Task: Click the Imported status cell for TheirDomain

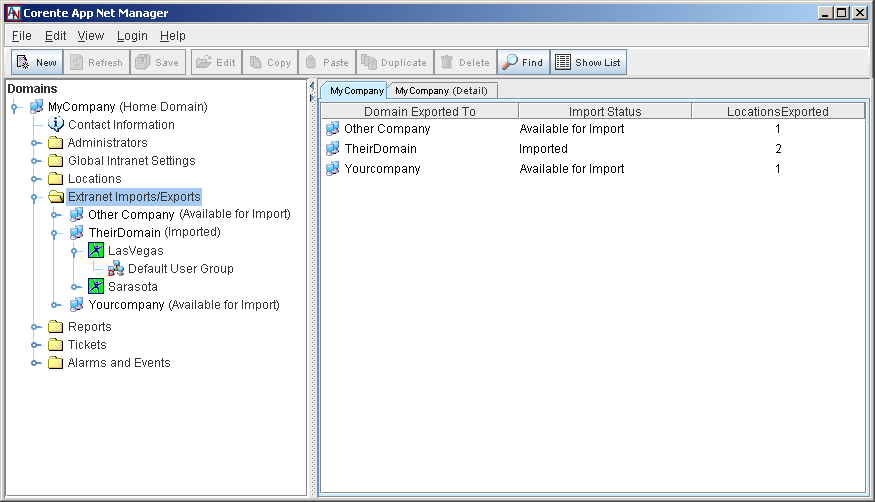Action: 544,149
